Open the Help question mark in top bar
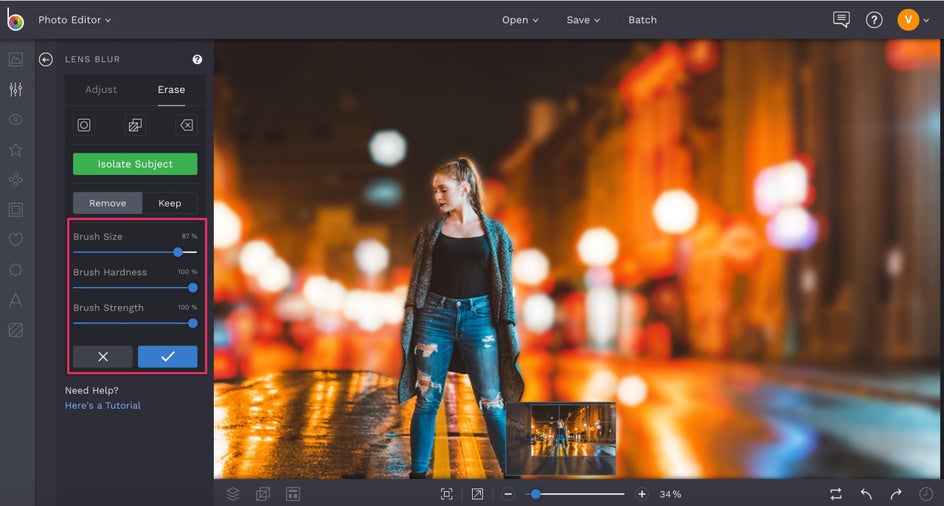The image size is (944, 506). [874, 20]
